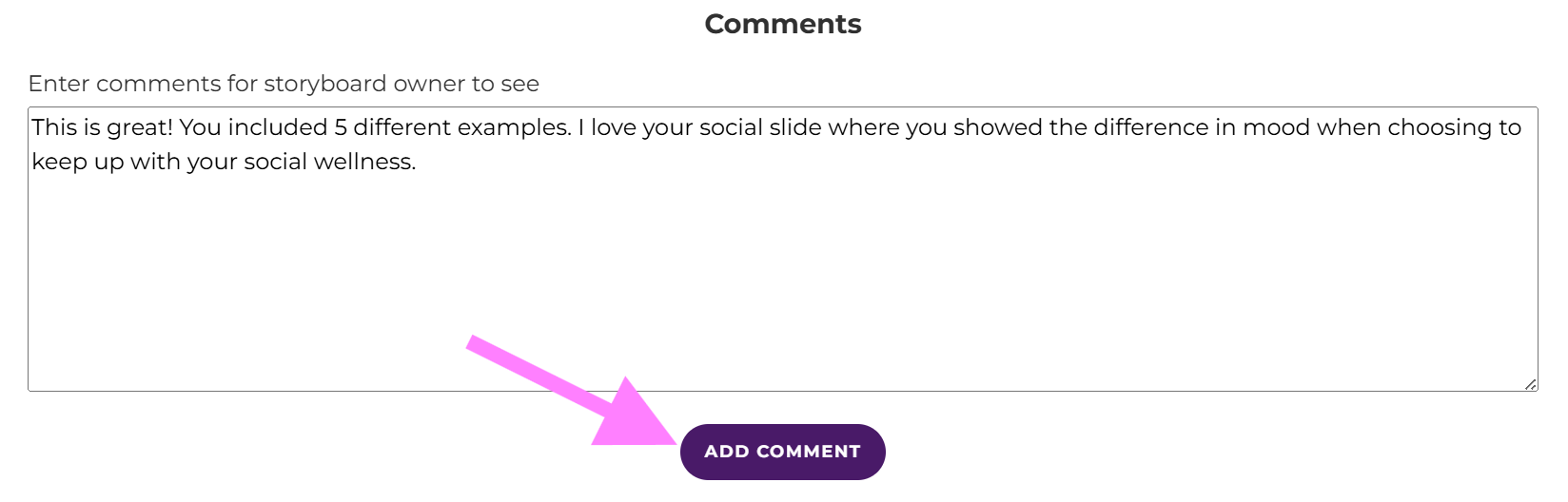Place cursor at the number "5"
The width and height of the screenshot is (1568, 502).
click(341, 127)
